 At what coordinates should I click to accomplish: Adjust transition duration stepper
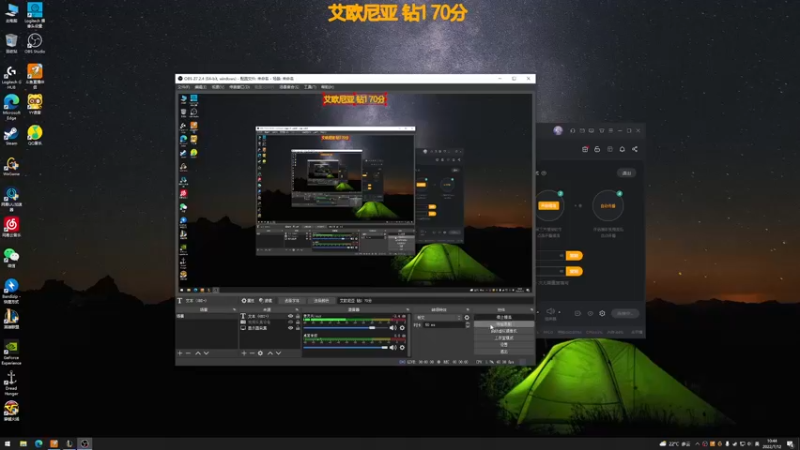point(468,324)
